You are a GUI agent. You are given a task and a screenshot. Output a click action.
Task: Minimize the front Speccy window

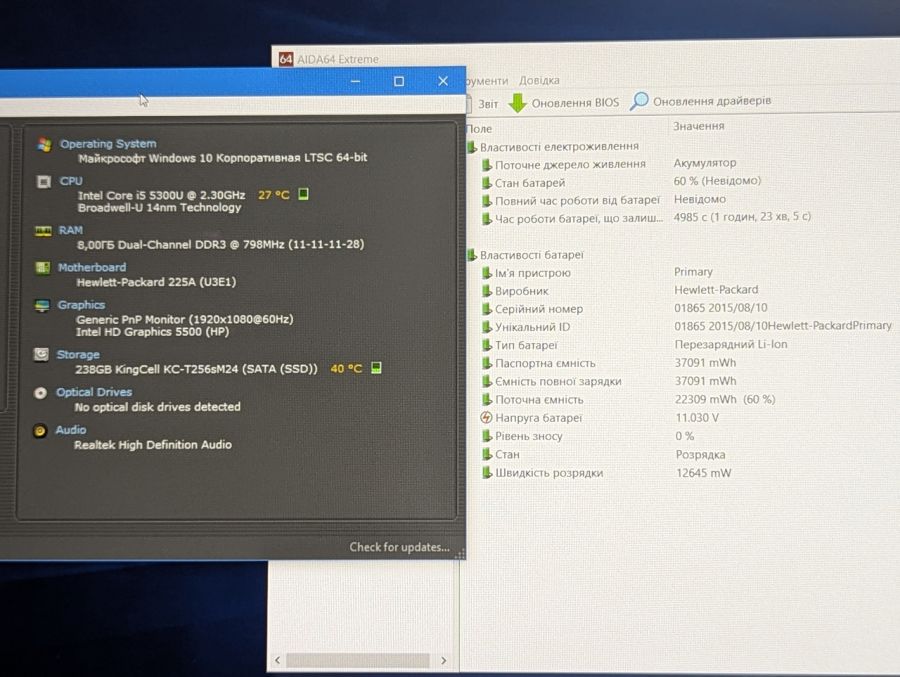point(355,82)
